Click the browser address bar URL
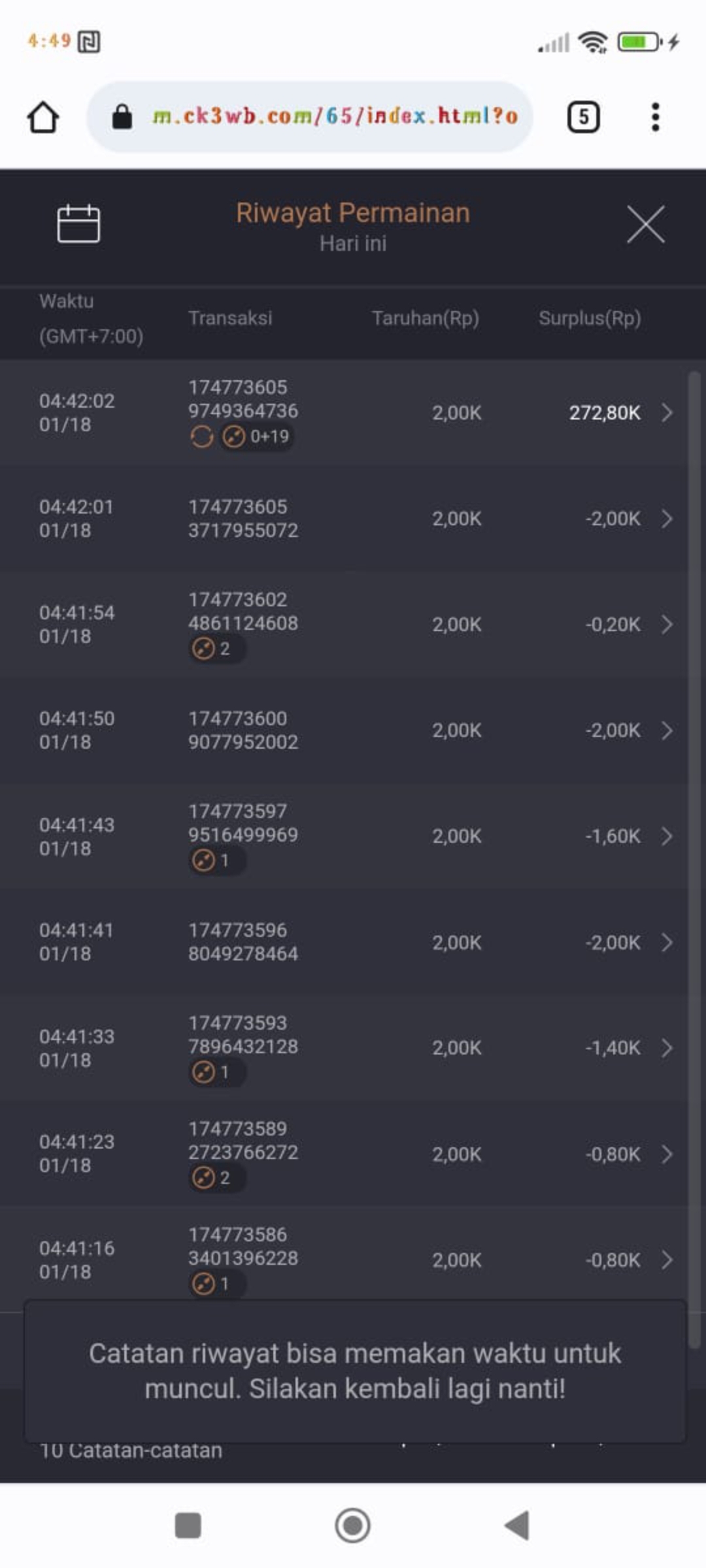Viewport: 706px width, 1568px height. coord(335,117)
